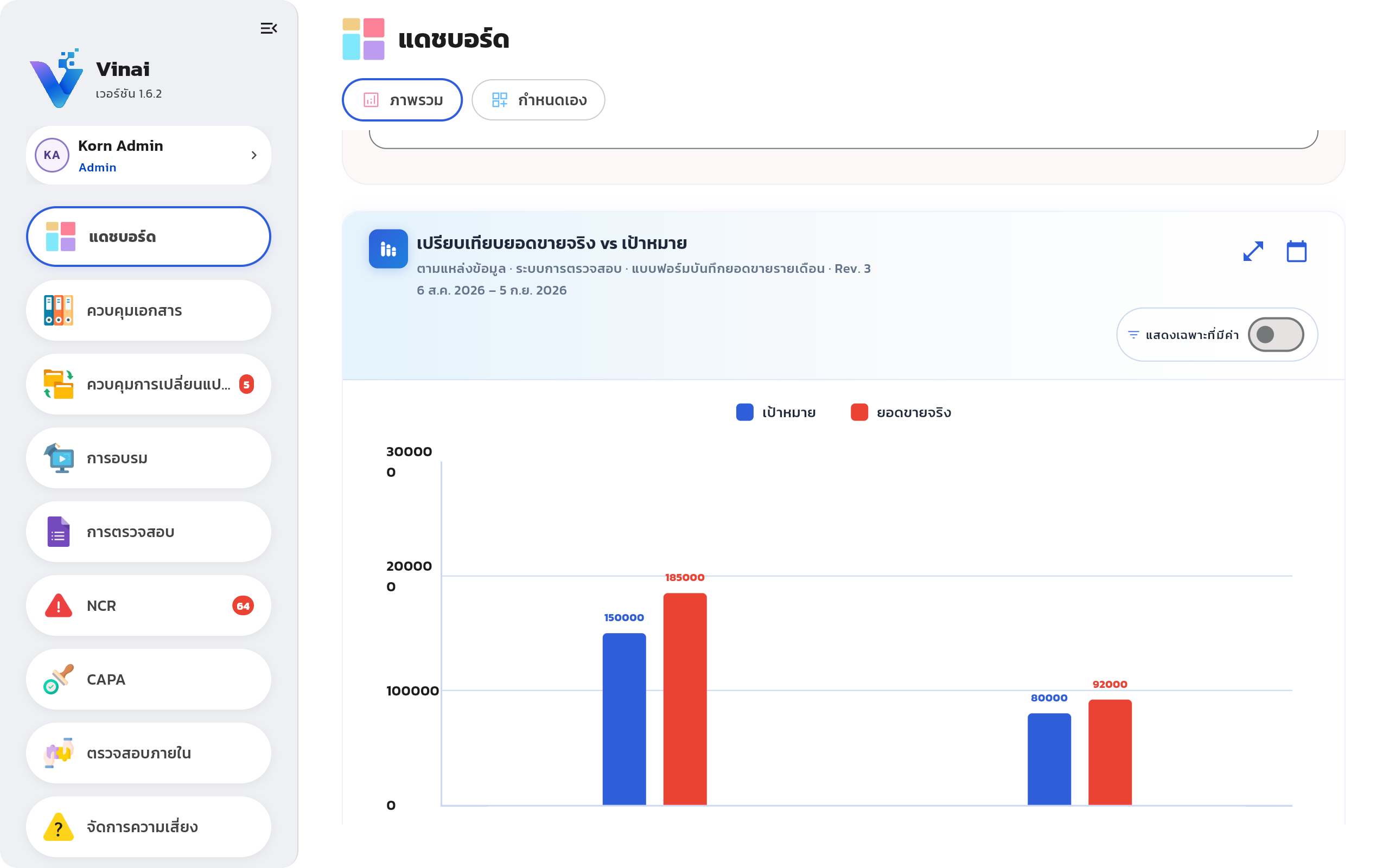Open the CAPA menu label
This screenshot has width=1389, height=868.
tap(106, 679)
